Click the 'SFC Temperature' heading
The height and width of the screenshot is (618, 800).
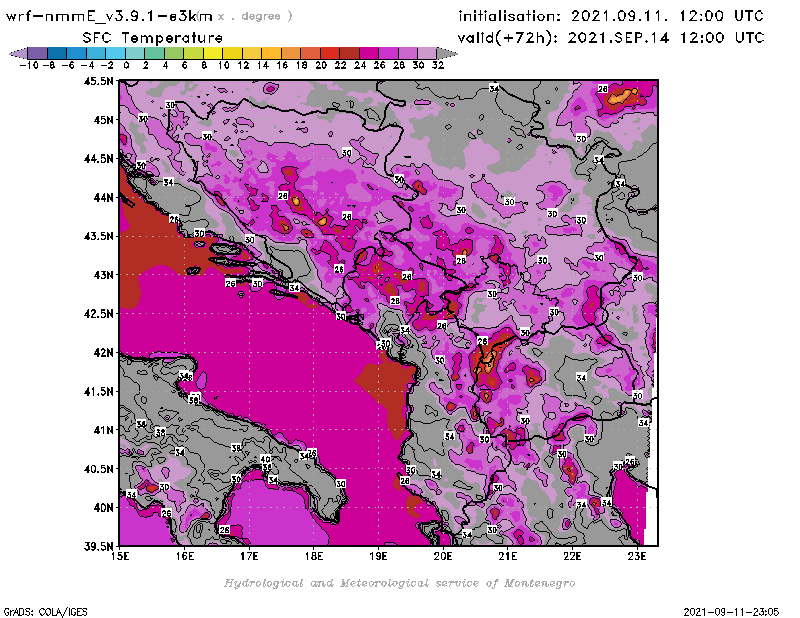pyautogui.click(x=153, y=38)
